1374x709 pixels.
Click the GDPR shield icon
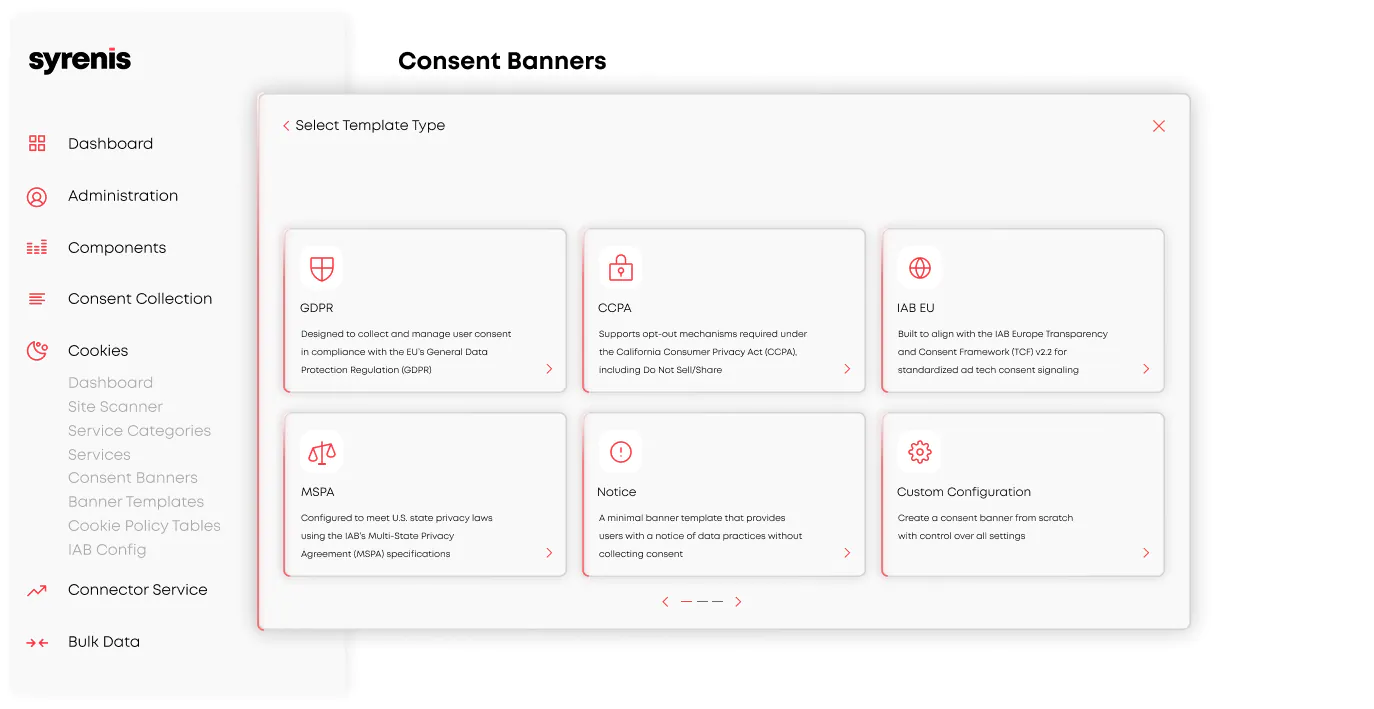[x=321, y=268]
